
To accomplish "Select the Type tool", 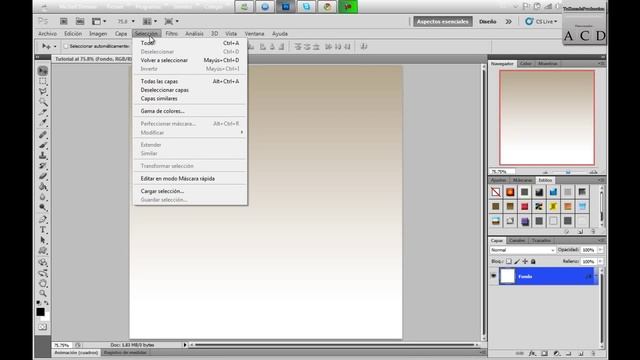I will (x=43, y=230).
